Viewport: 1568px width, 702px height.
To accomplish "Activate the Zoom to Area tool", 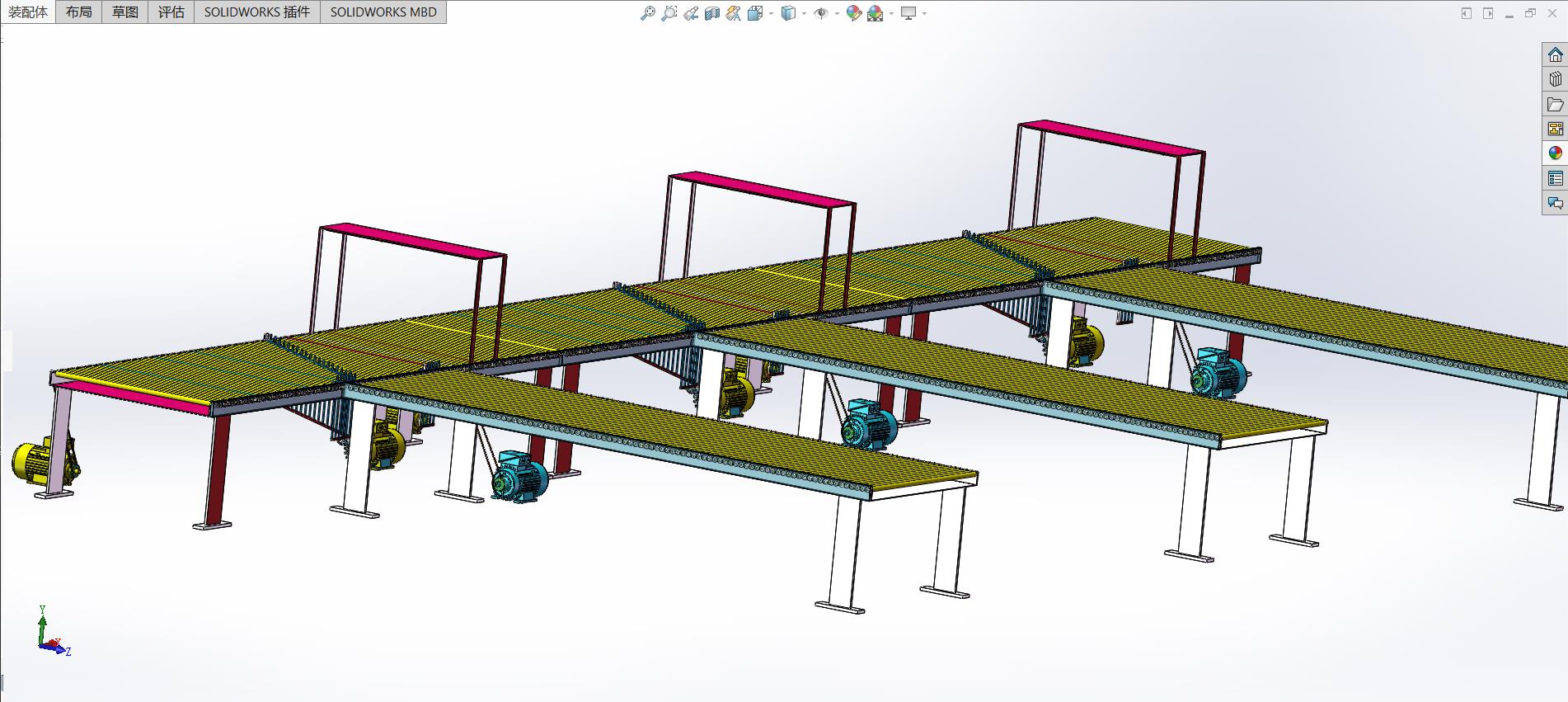I will (669, 13).
